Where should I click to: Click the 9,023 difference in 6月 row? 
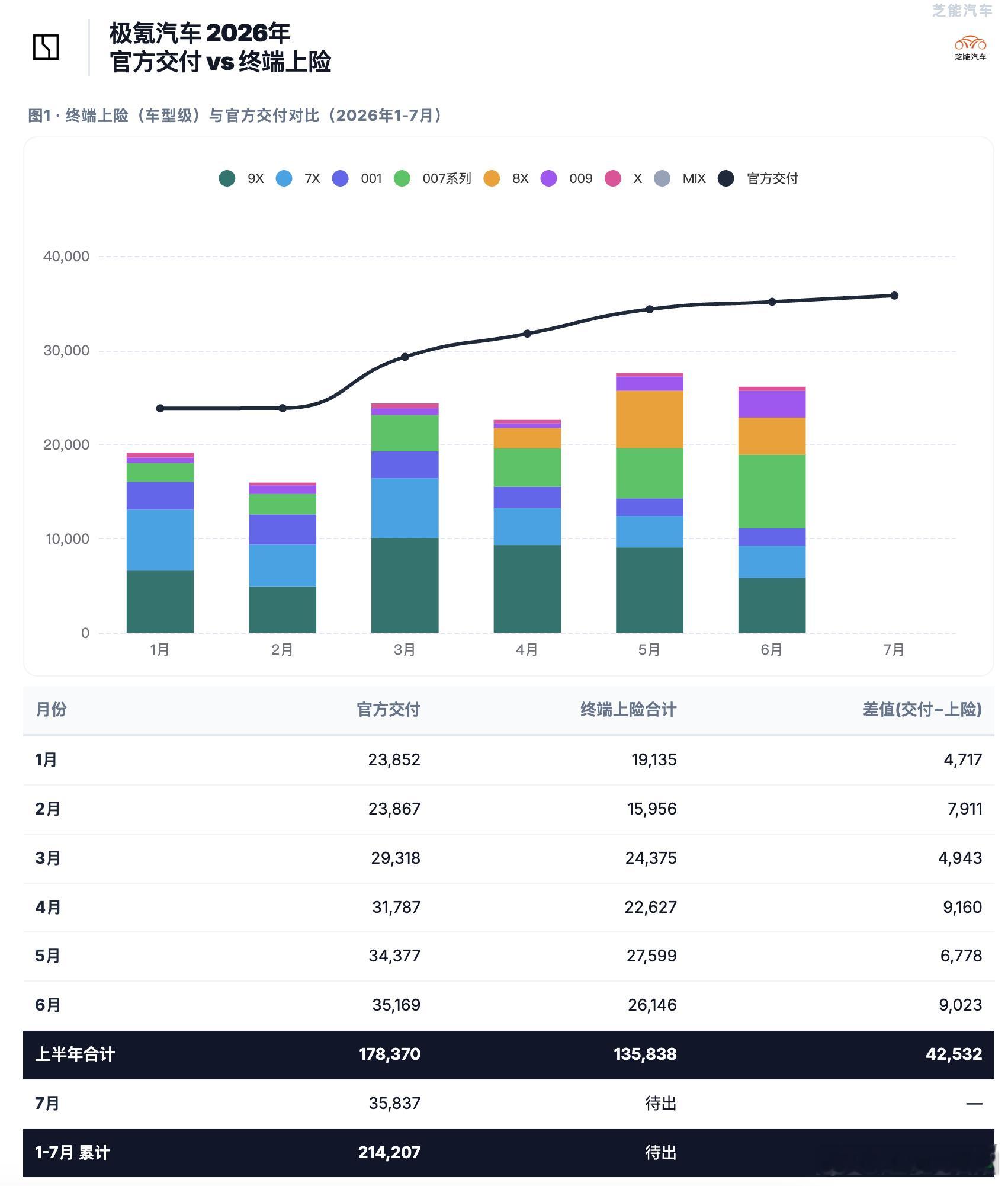pos(961,1005)
